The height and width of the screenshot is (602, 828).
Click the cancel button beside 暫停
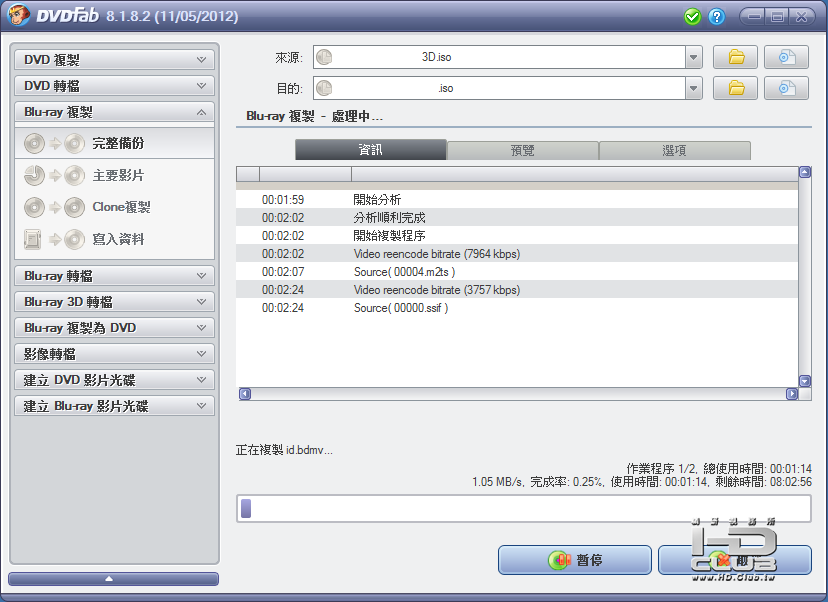[735, 560]
